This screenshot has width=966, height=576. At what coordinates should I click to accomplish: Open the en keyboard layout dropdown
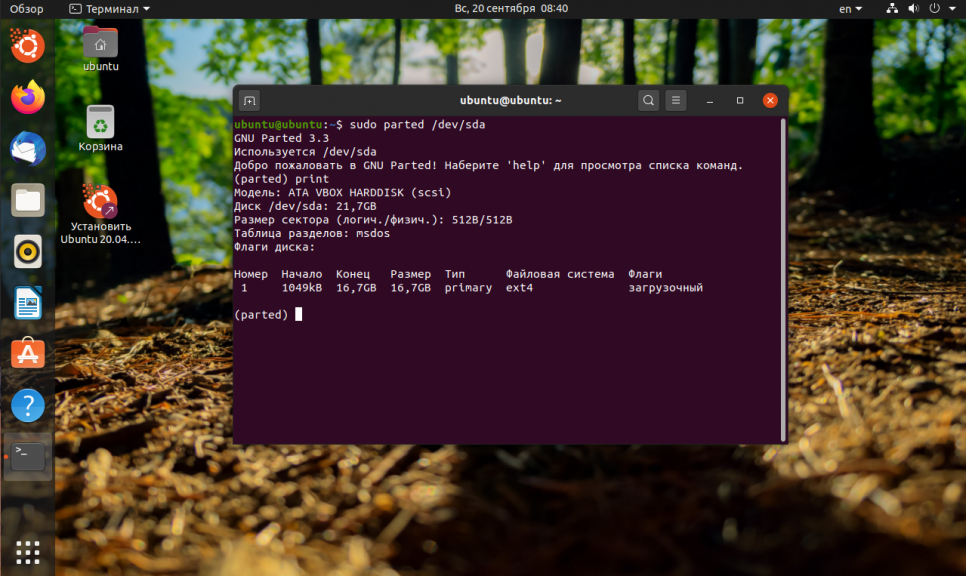850,8
